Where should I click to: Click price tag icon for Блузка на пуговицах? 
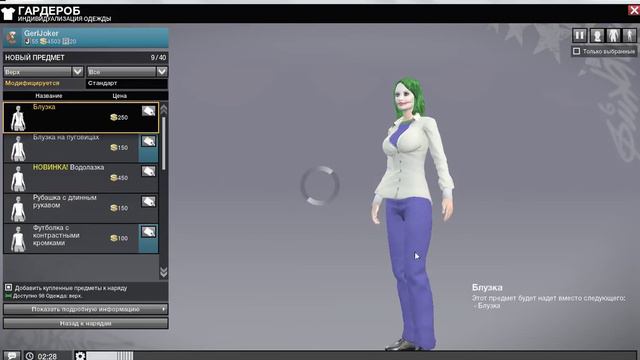(x=149, y=141)
